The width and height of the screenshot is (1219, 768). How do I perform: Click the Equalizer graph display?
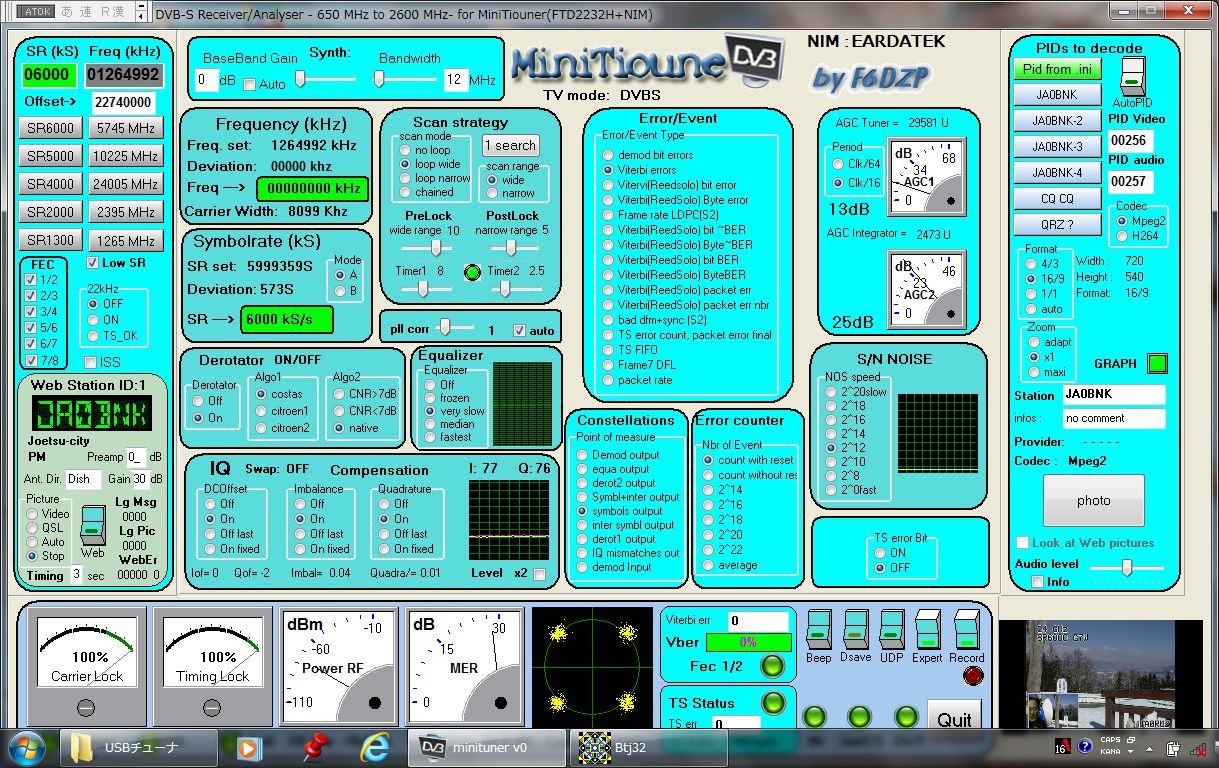(x=522, y=403)
